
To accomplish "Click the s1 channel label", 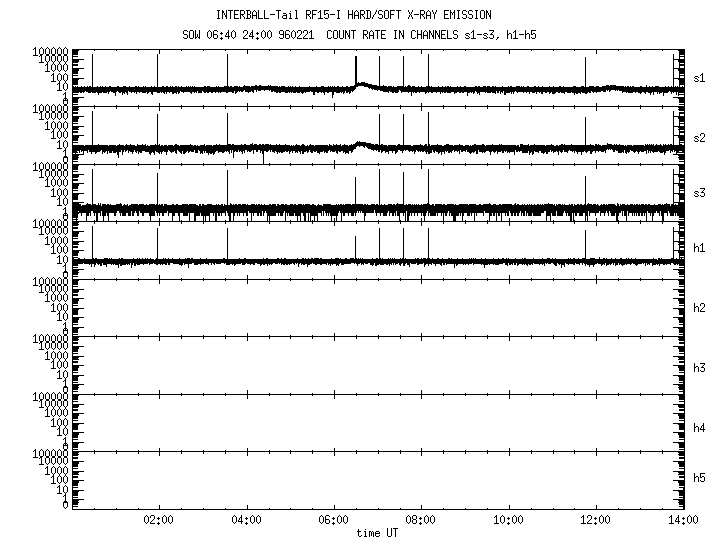I will click(x=699, y=75).
